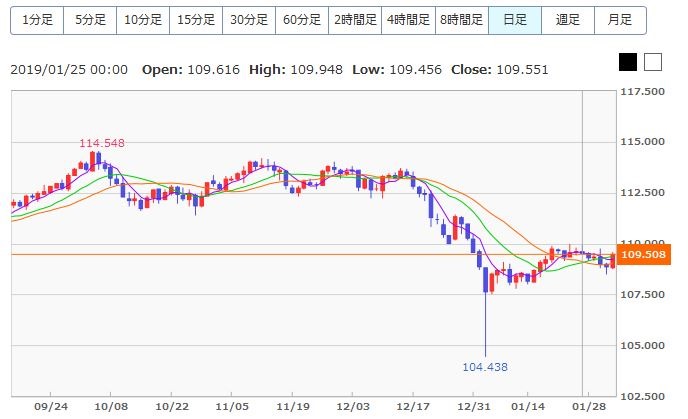This screenshot has width=688, height=419.
Task: Click the peak candle under 114.548
Action: (92, 161)
